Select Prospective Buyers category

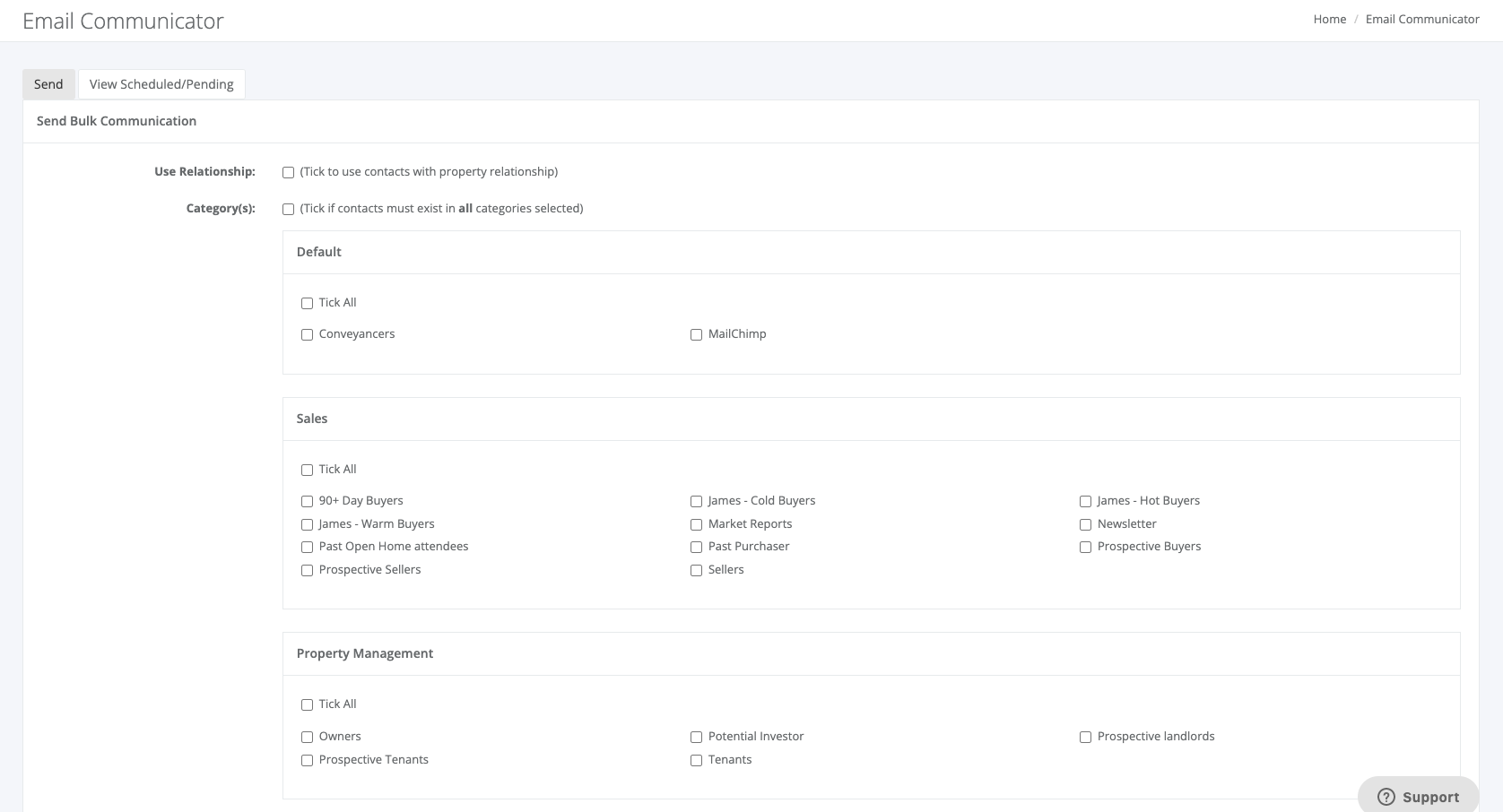click(1085, 547)
